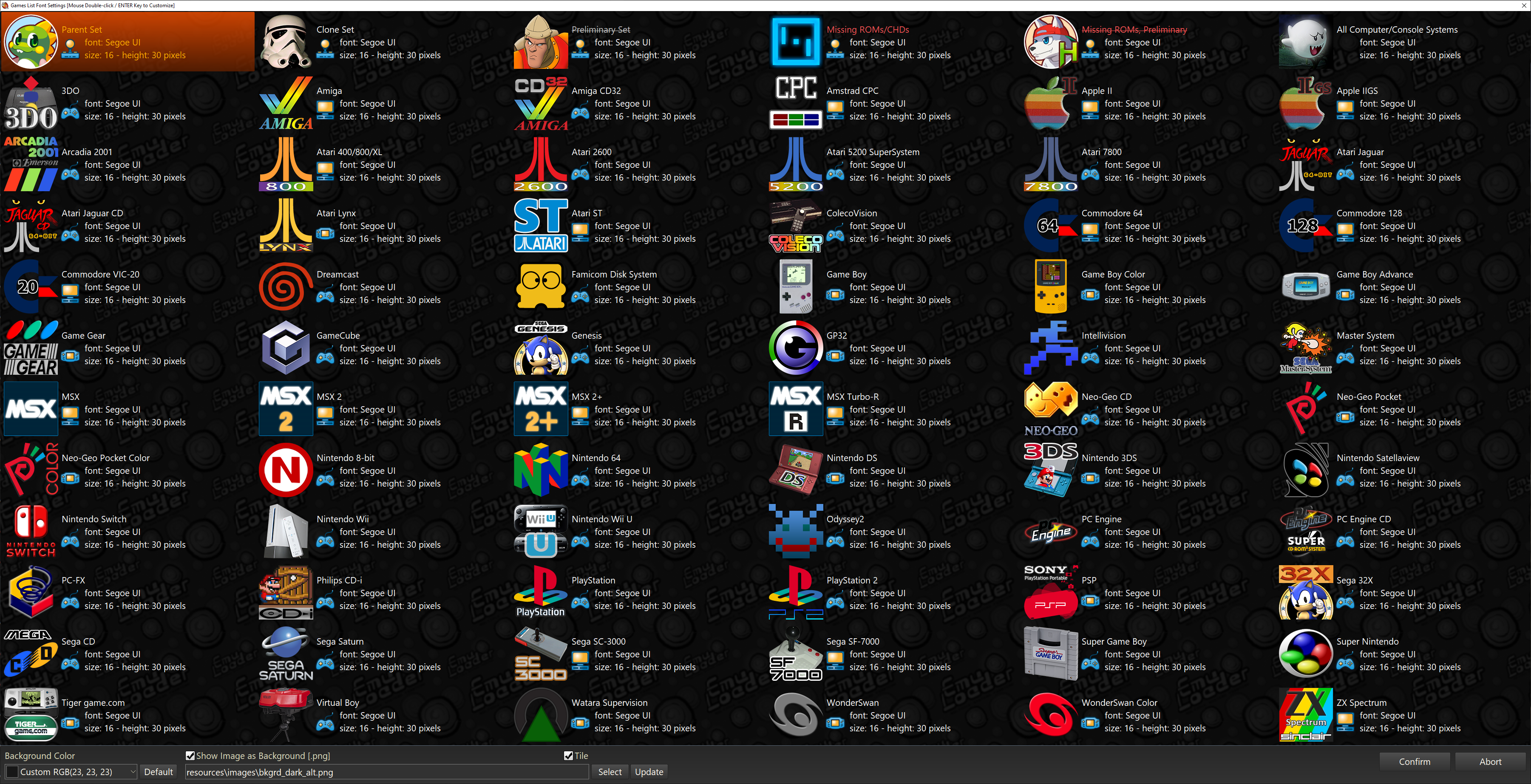Screen dimensions: 1531x784
Task: Toggle Show Image as Background checkbox
Action: point(190,756)
